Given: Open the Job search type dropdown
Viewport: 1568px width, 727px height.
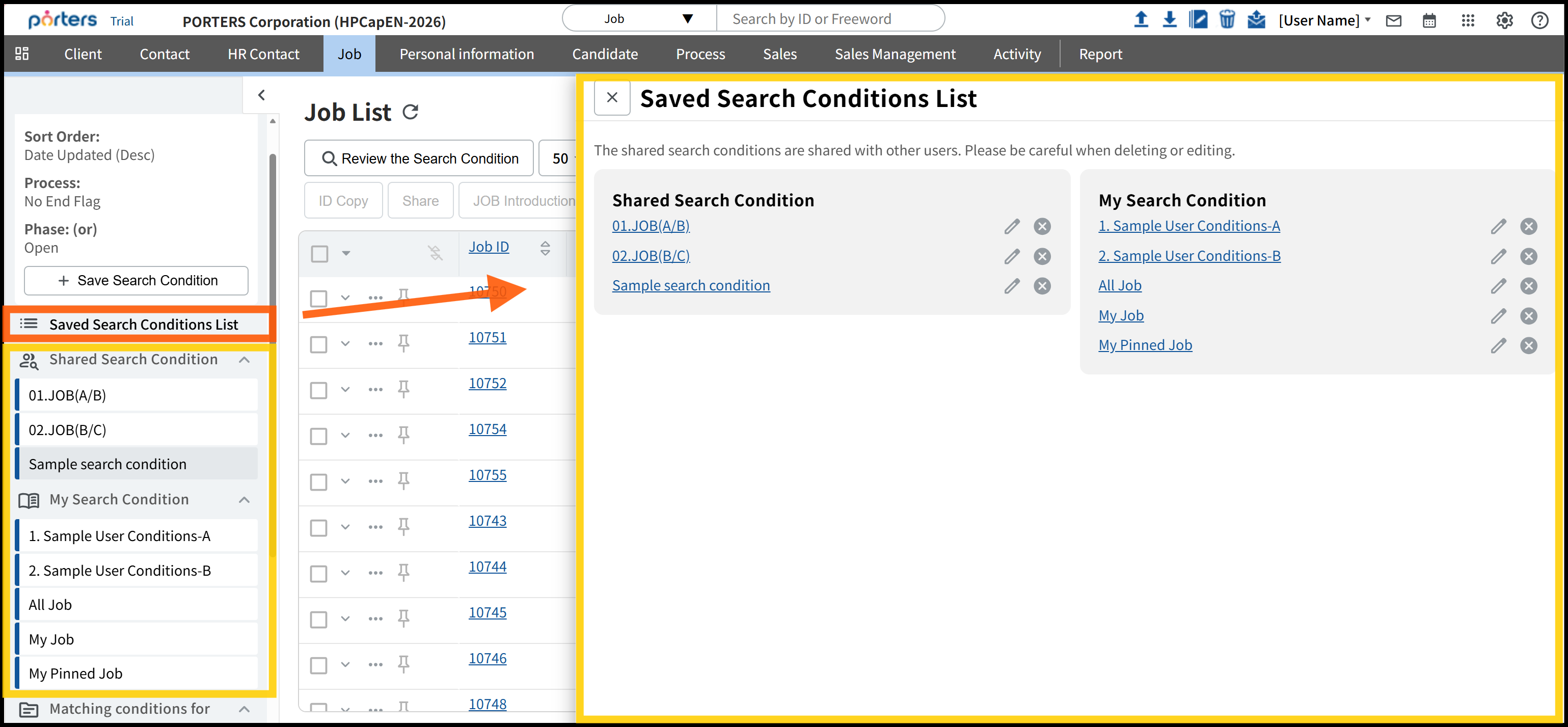Looking at the screenshot, I should (x=640, y=19).
